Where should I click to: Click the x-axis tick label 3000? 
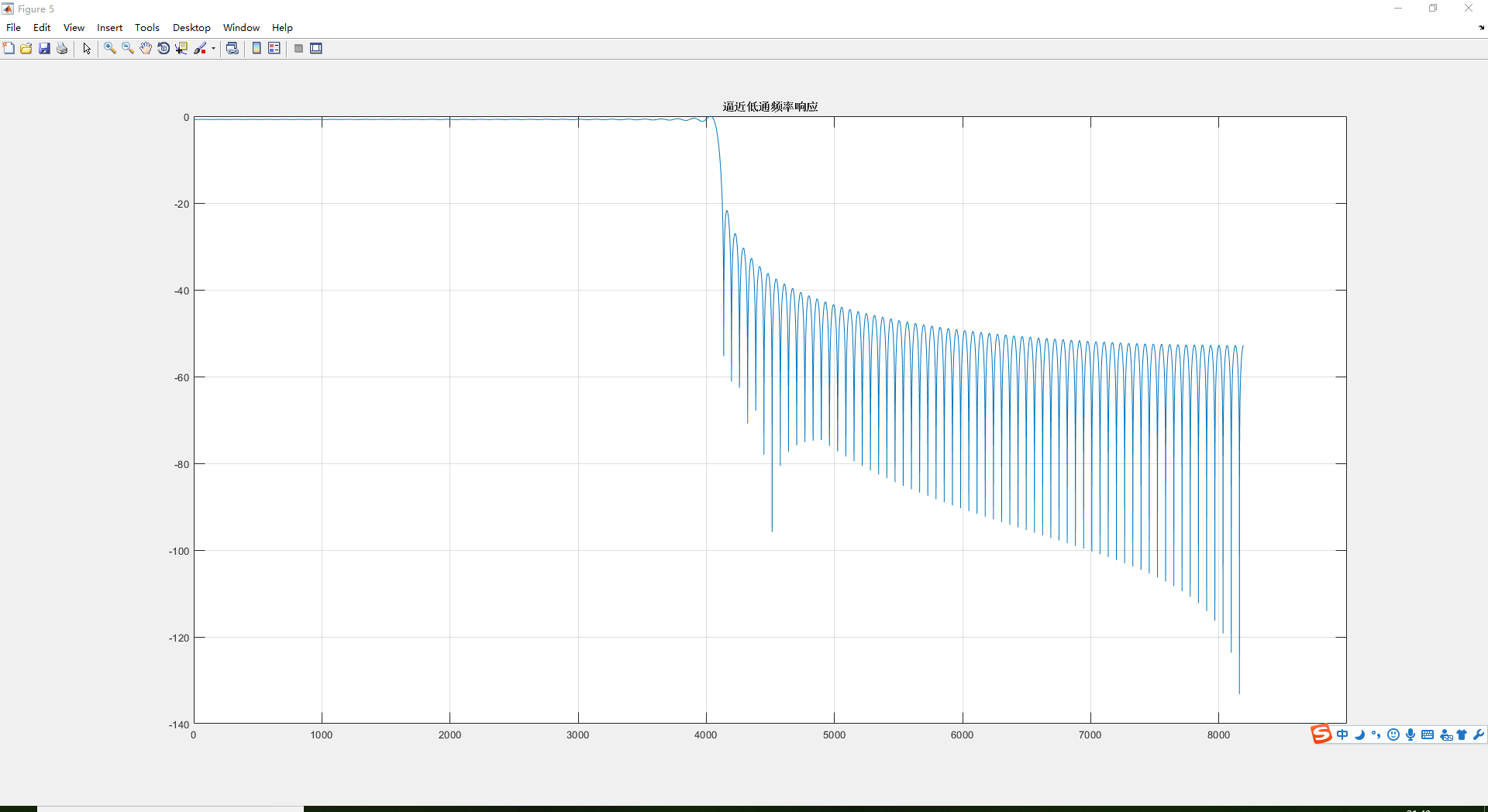tap(578, 735)
